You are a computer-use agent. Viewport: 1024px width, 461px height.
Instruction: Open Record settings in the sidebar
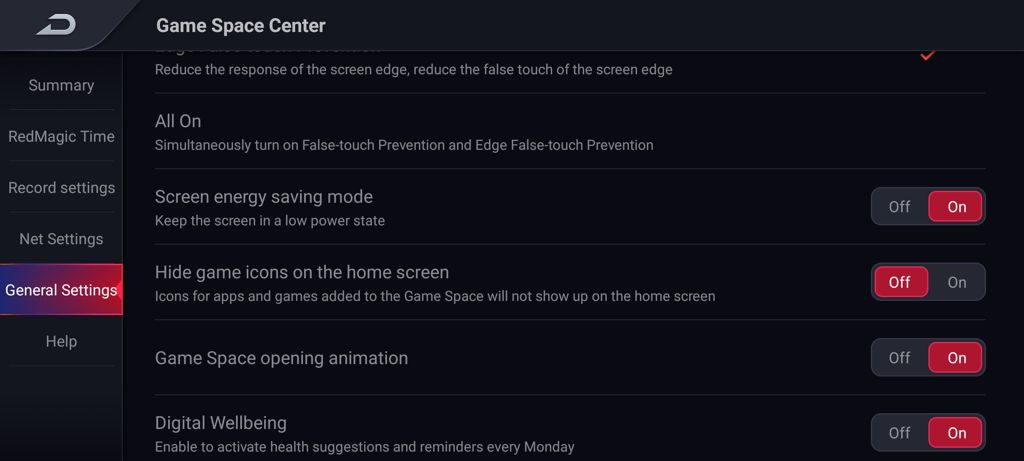coord(61,187)
